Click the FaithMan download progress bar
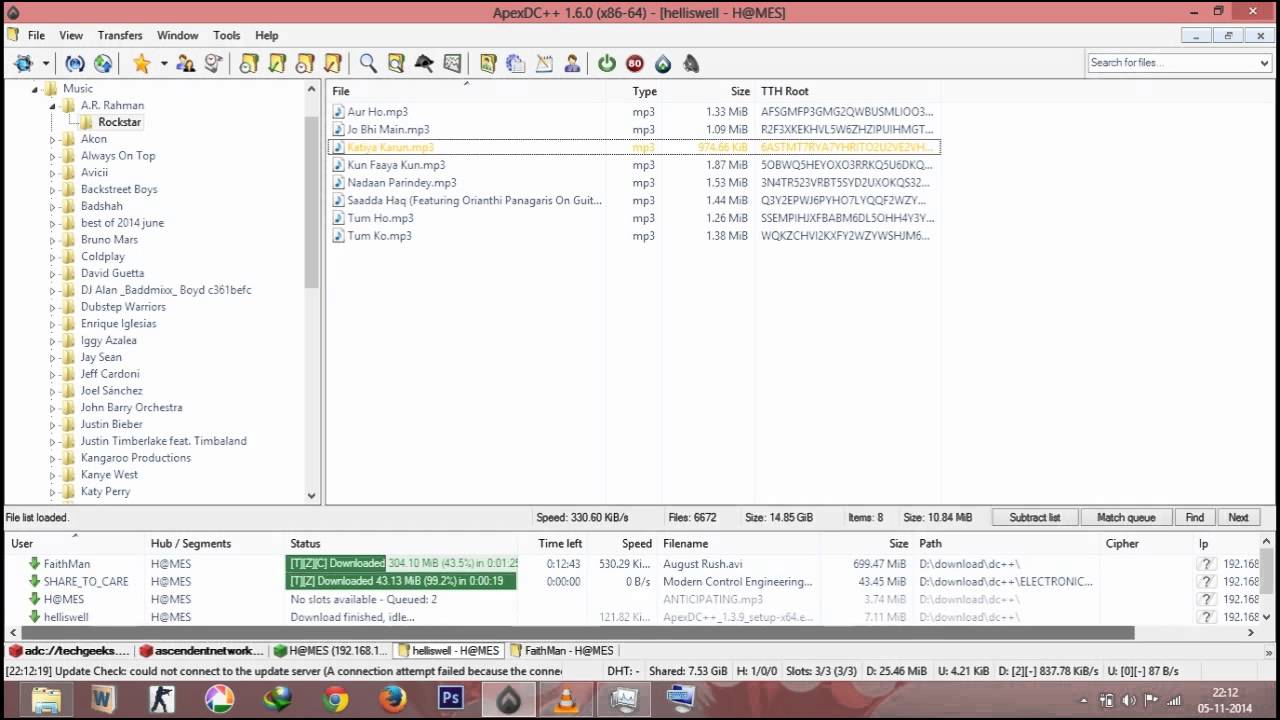Screen dimensions: 1280x720 coord(402,564)
